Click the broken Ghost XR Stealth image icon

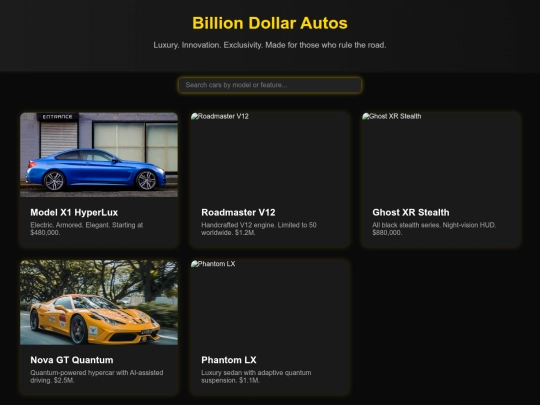(365, 116)
